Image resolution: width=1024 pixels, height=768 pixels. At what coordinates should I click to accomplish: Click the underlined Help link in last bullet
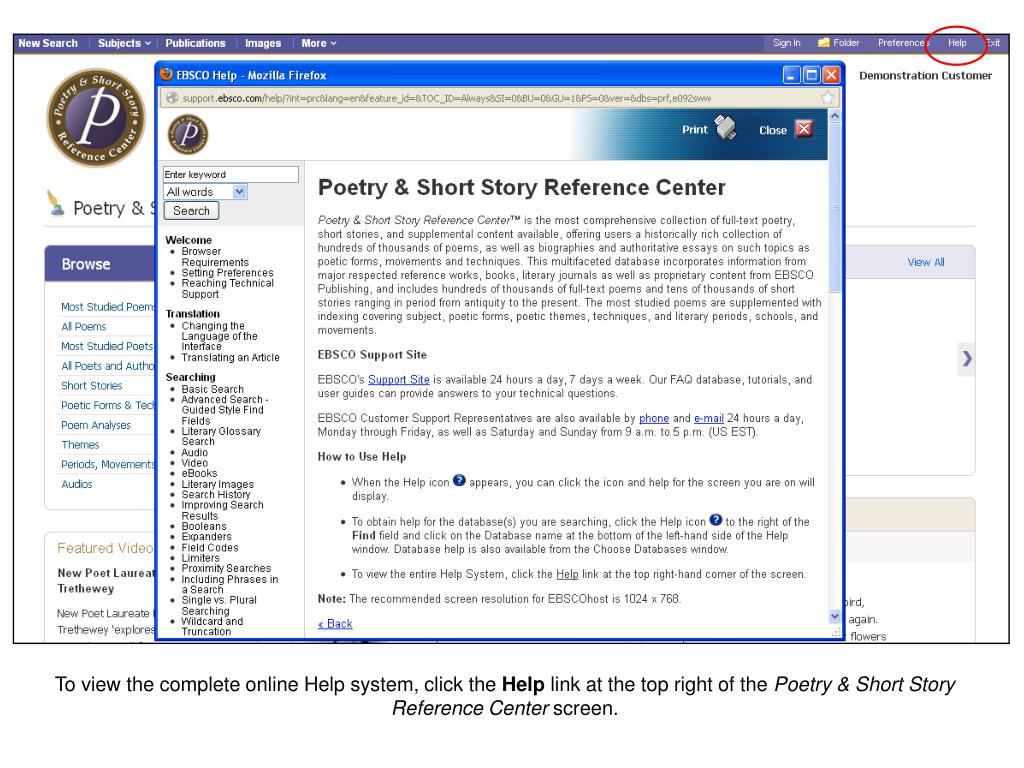567,574
